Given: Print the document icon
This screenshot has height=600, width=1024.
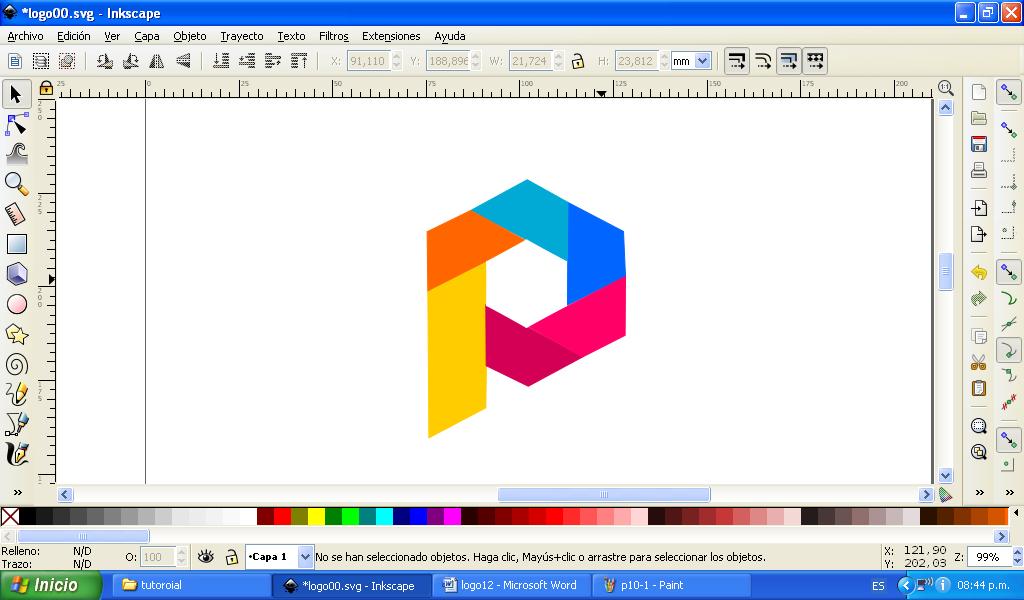Looking at the screenshot, I should point(978,170).
